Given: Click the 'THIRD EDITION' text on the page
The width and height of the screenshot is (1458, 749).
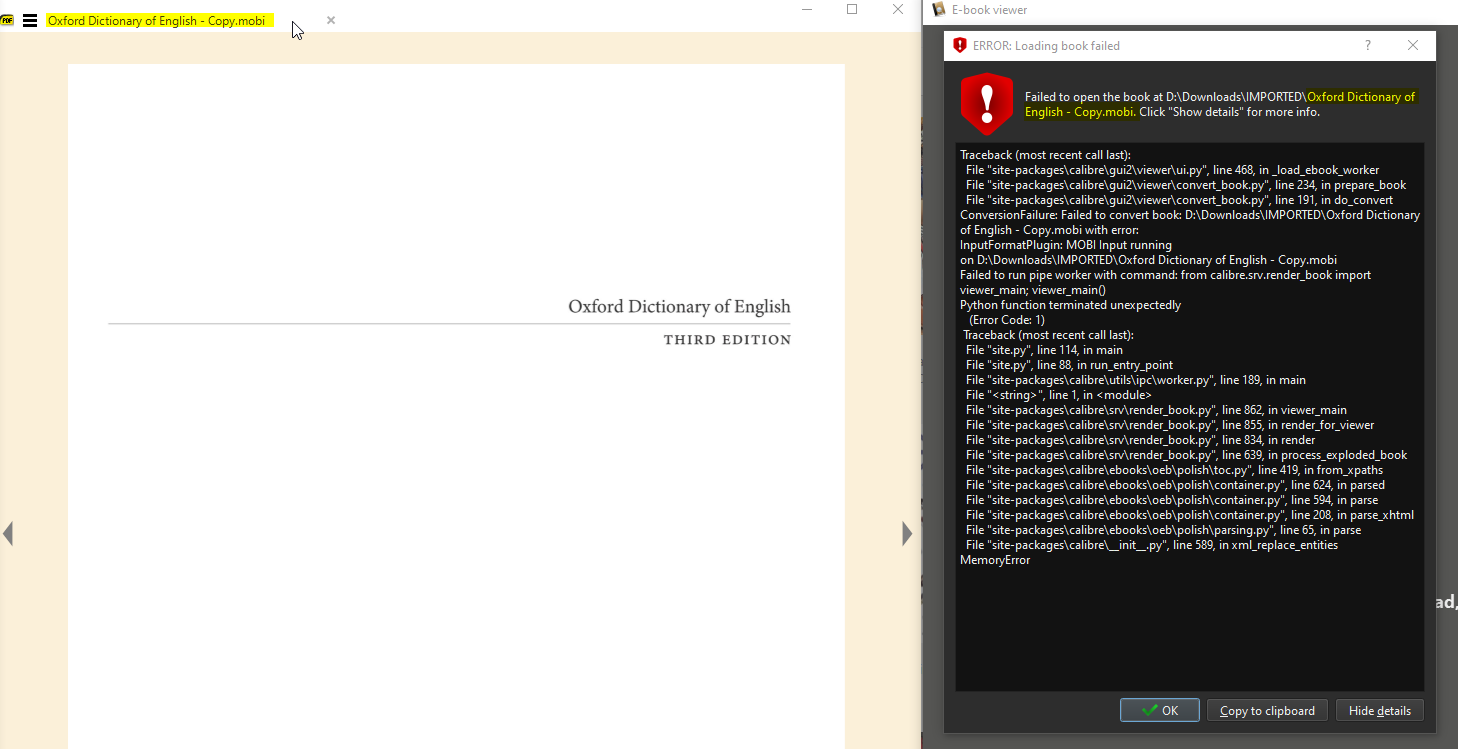Looking at the screenshot, I should [727, 340].
